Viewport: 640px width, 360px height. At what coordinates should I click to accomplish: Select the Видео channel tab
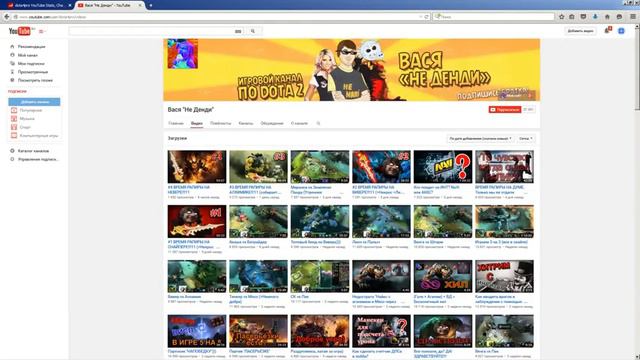click(197, 123)
